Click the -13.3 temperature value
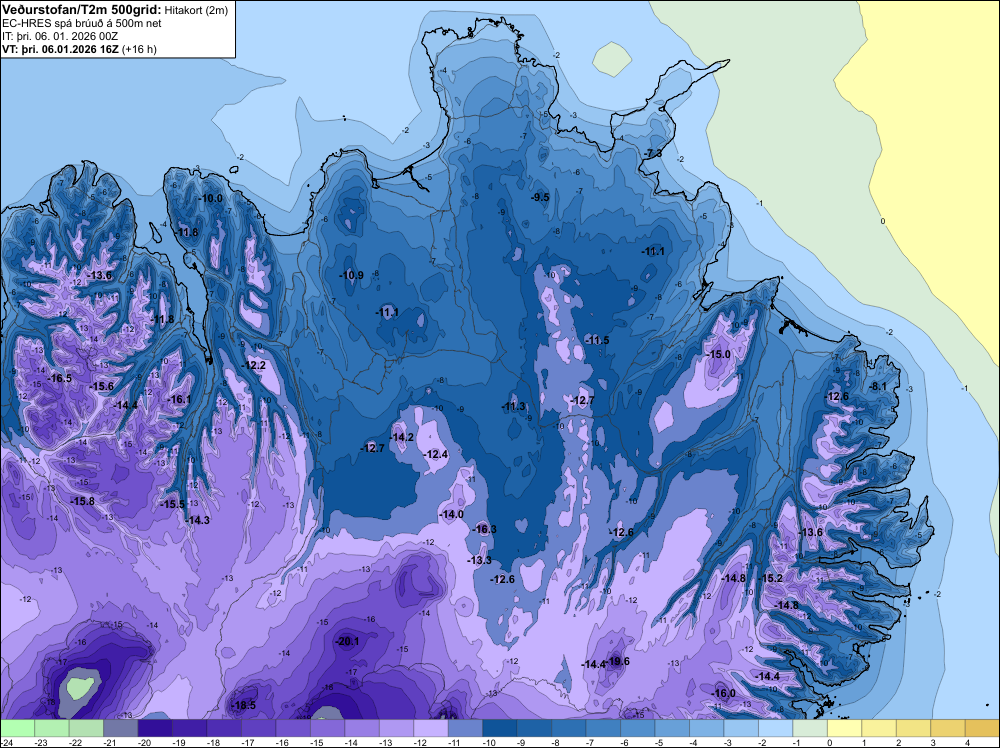The width and height of the screenshot is (1000, 748). pos(480,560)
